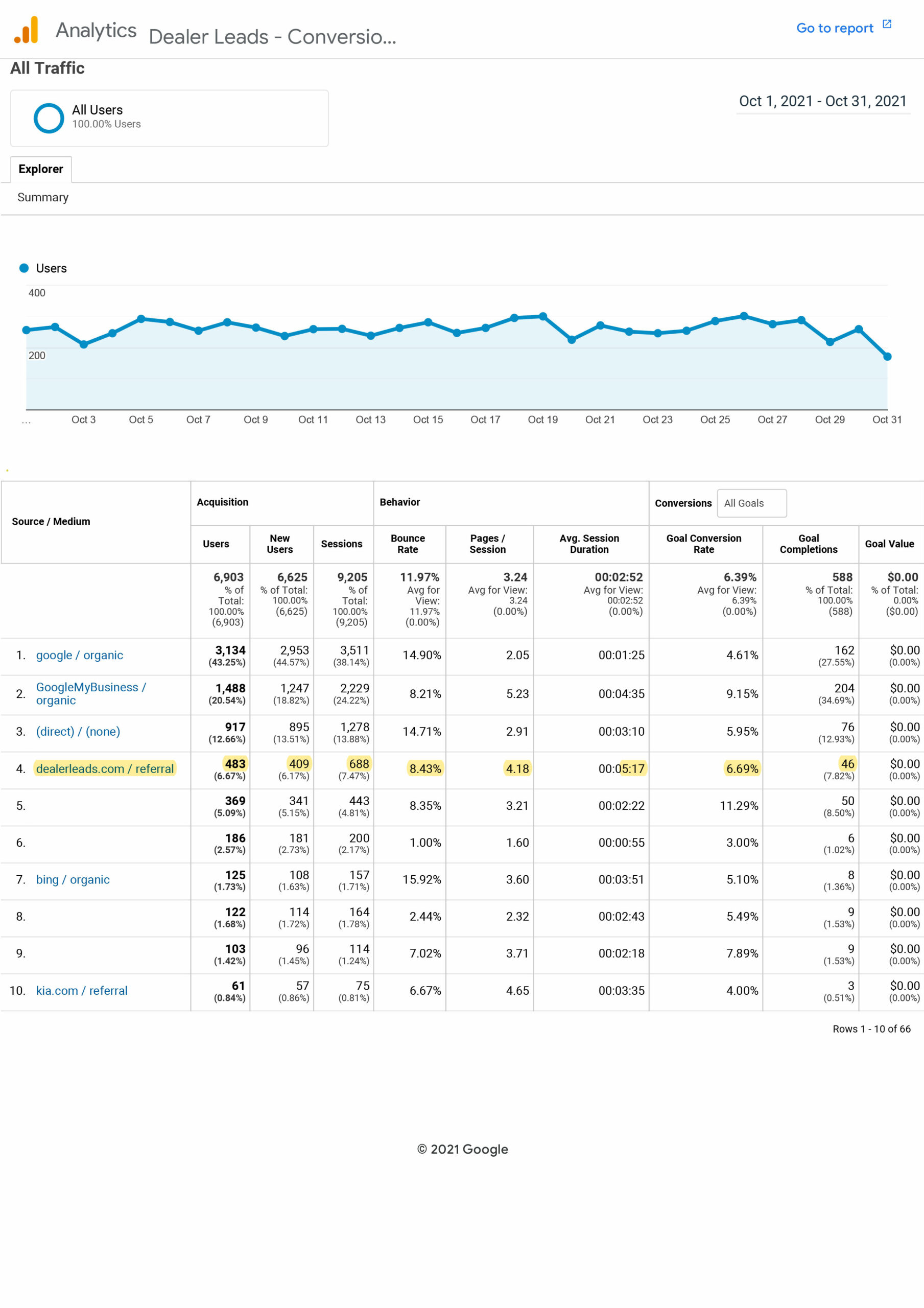Click the Oct 5 x-axis date label

[140, 420]
